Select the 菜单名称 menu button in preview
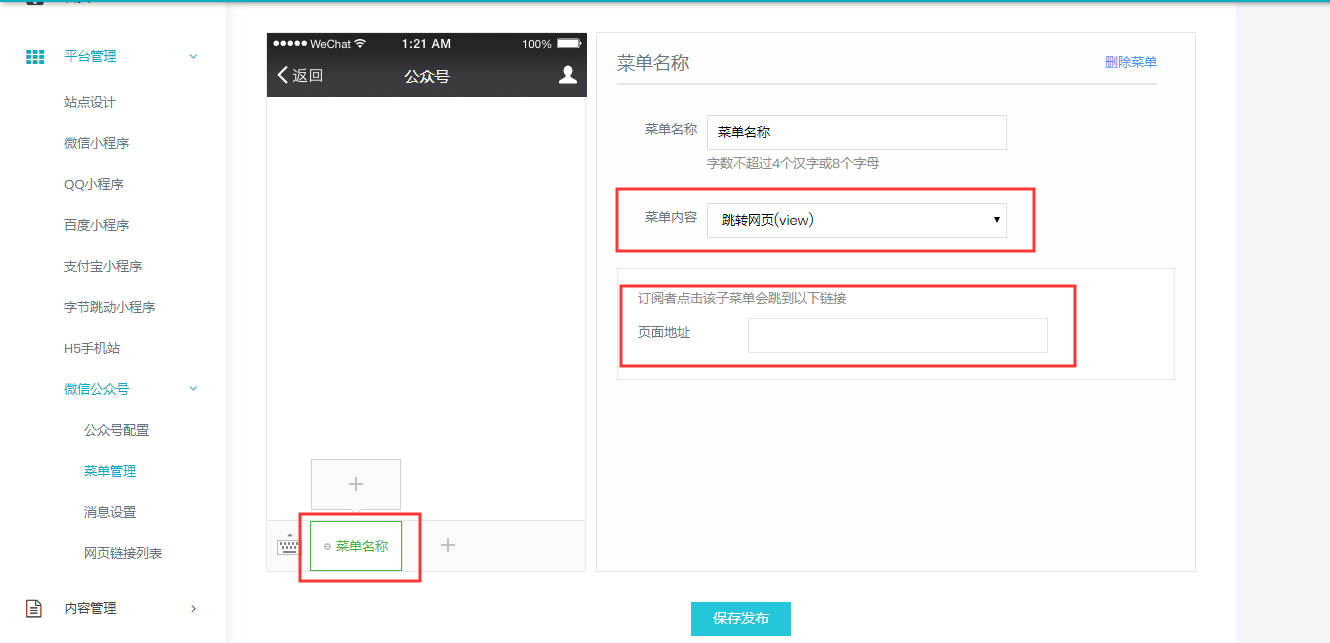This screenshot has width=1330, height=643. pyautogui.click(x=356, y=546)
